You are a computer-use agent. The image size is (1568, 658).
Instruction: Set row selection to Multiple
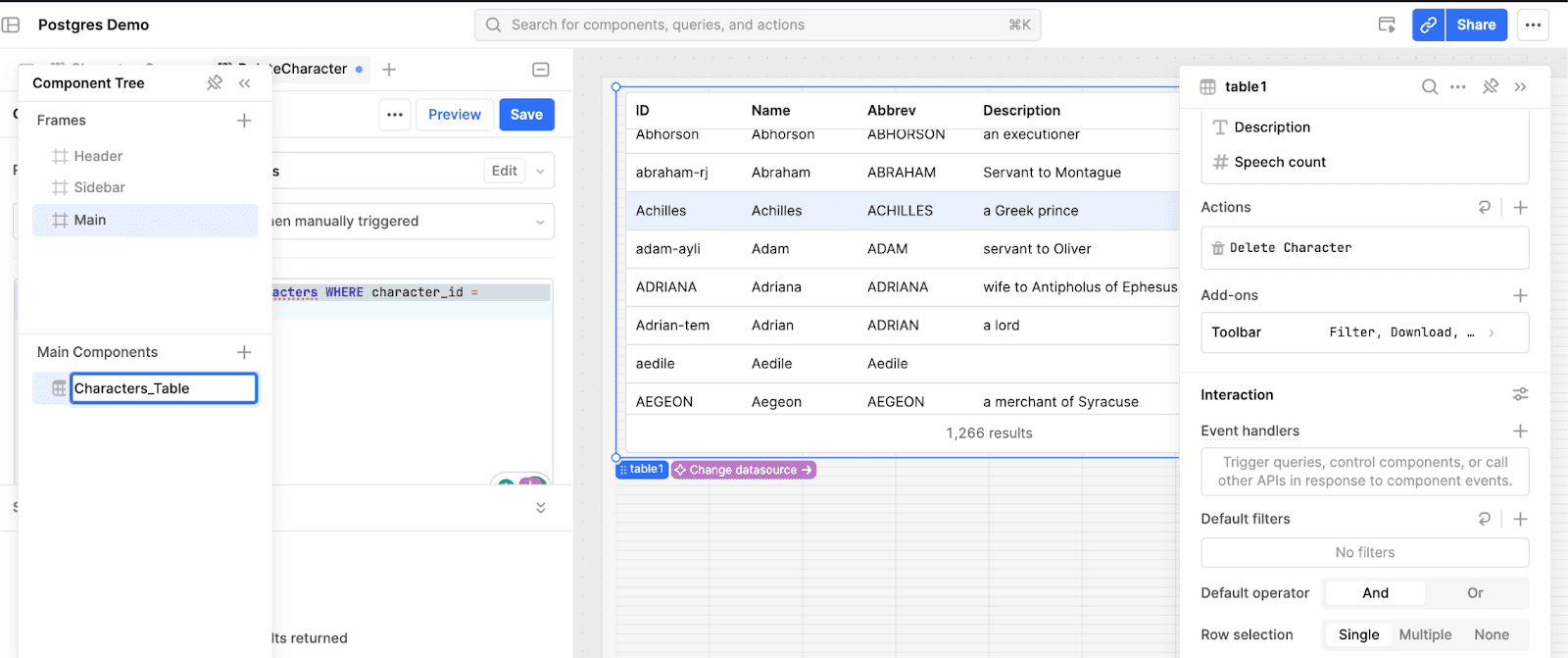[x=1425, y=635]
